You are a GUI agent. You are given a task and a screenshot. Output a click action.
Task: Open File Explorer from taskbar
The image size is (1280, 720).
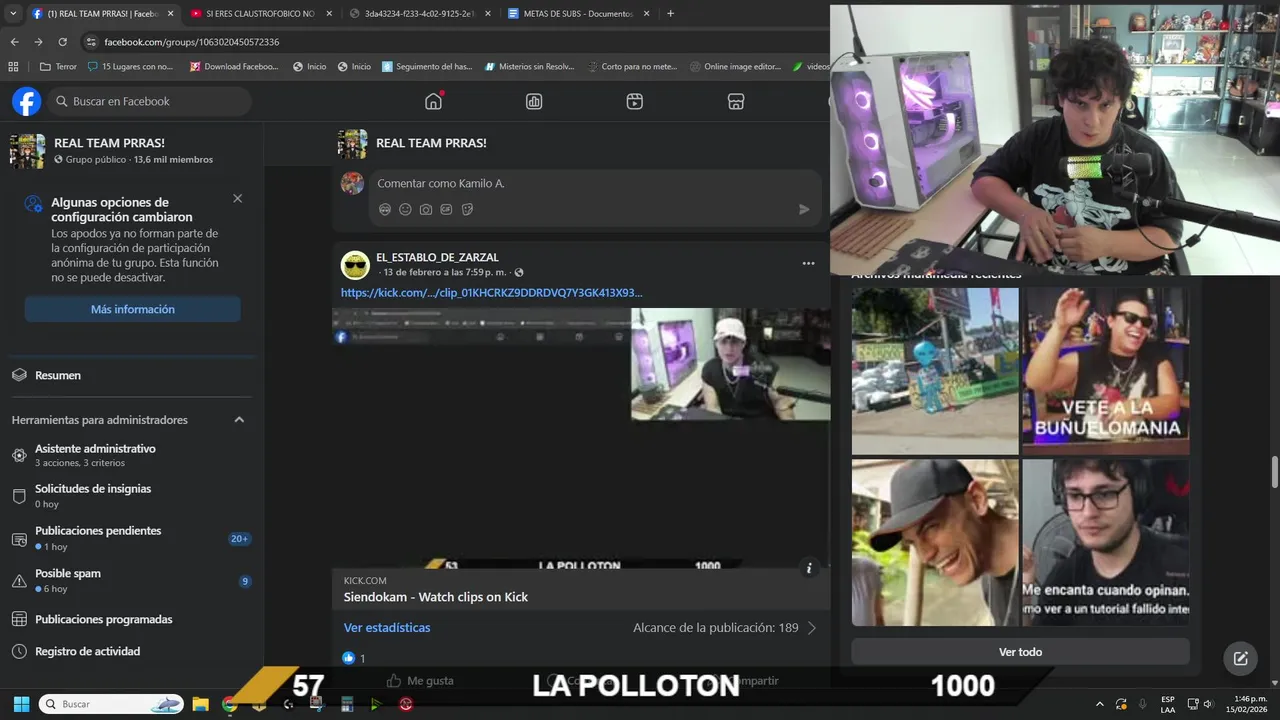[x=200, y=704]
